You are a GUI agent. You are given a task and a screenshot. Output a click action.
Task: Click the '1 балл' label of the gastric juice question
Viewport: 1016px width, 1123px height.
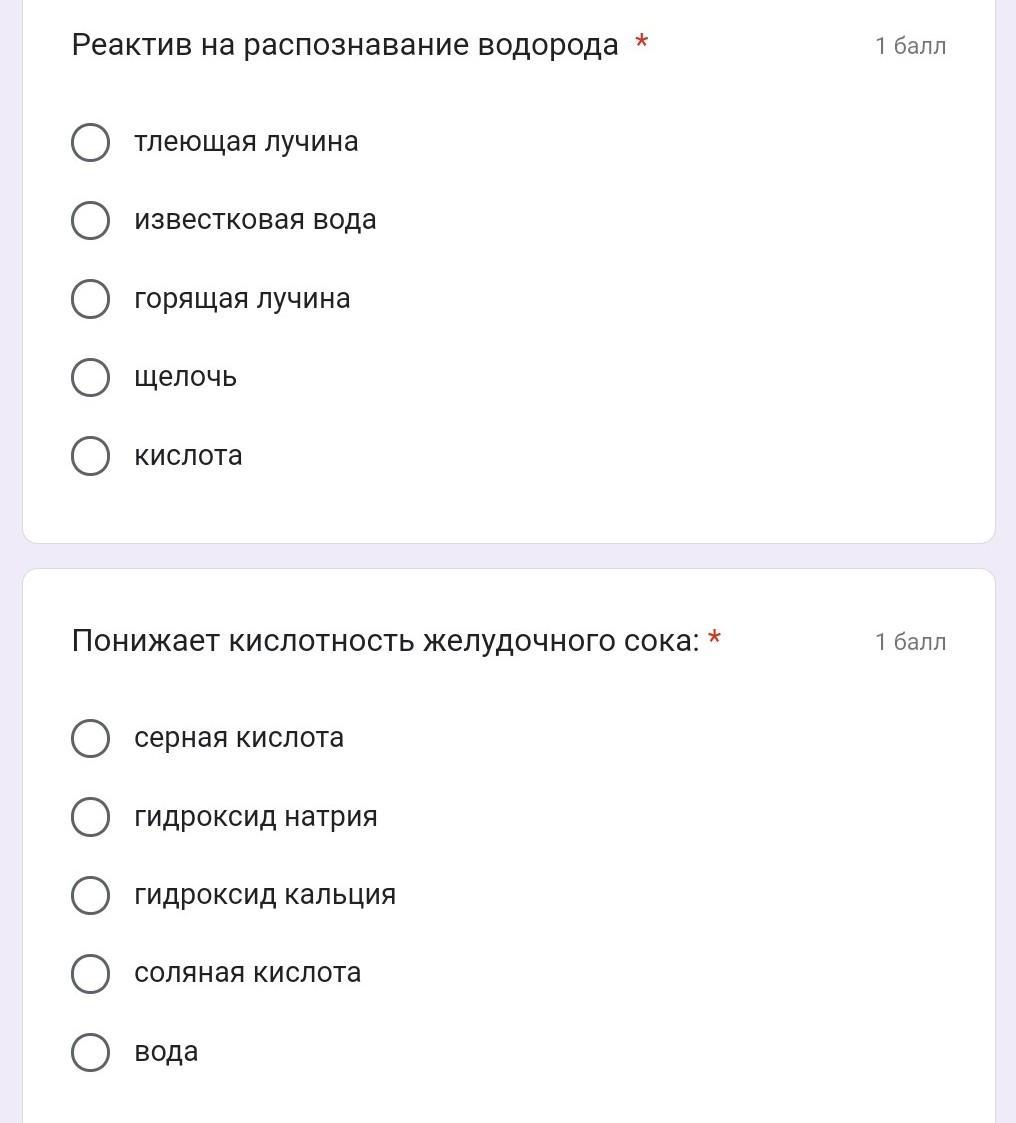point(910,642)
